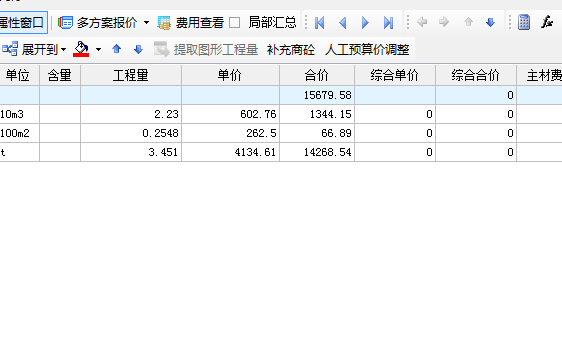The width and height of the screenshot is (562, 363).
Task: Select the unit cell 10m3
Action: [19, 114]
